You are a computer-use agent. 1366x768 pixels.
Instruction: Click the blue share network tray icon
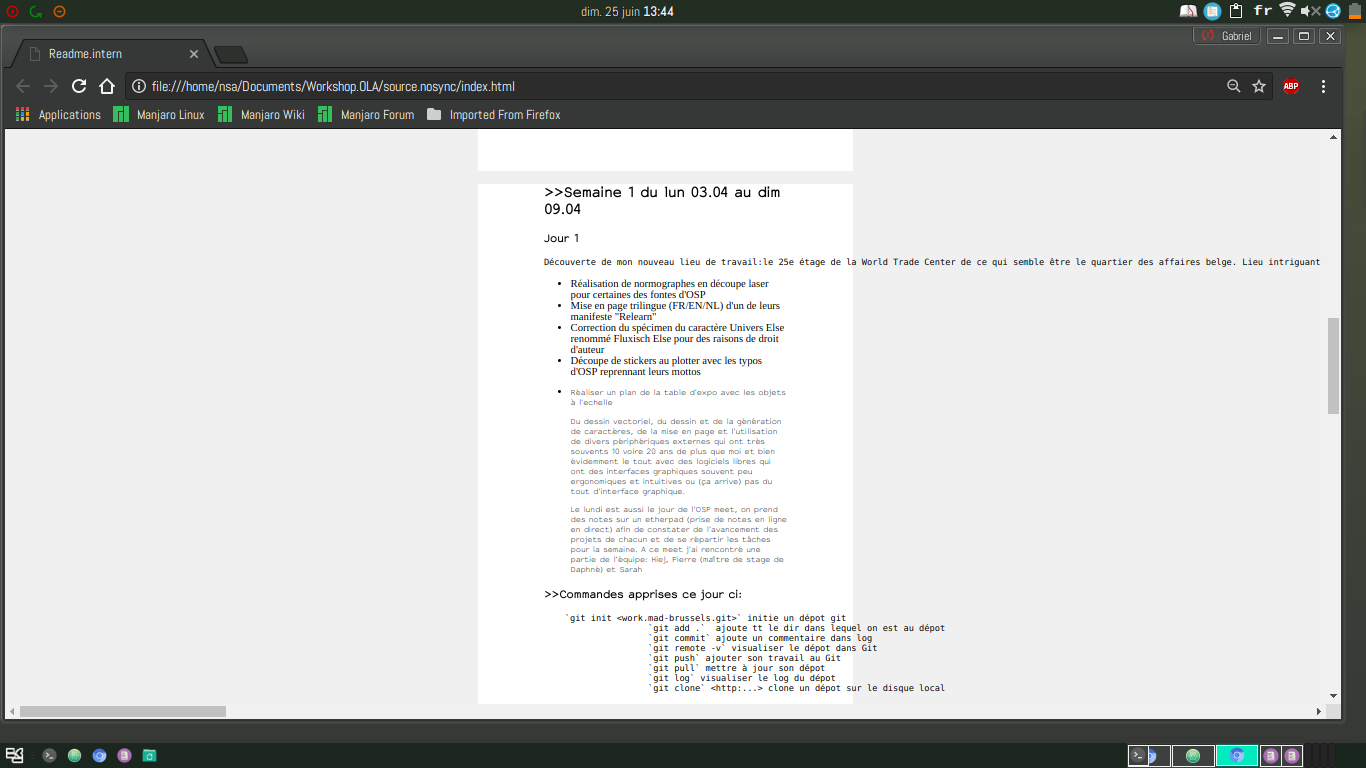pos(1333,11)
